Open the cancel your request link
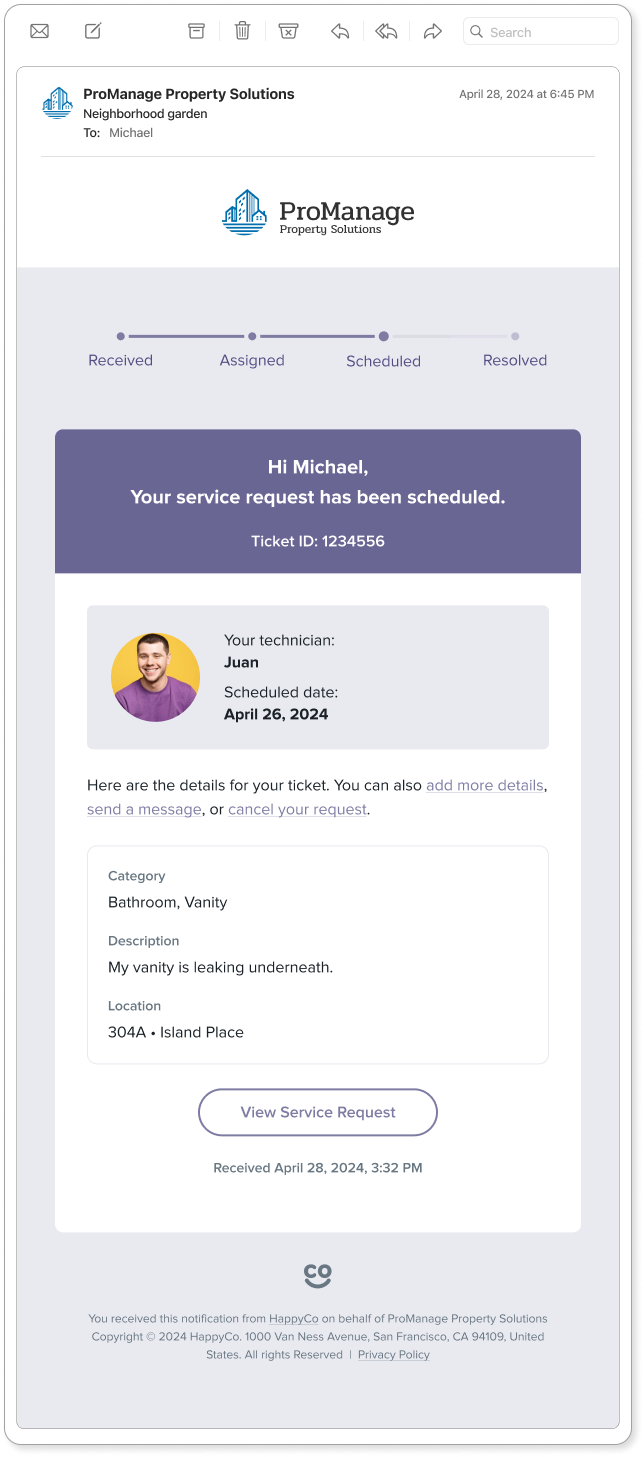Image resolution: width=644 pixels, height=1457 pixels. [x=297, y=810]
